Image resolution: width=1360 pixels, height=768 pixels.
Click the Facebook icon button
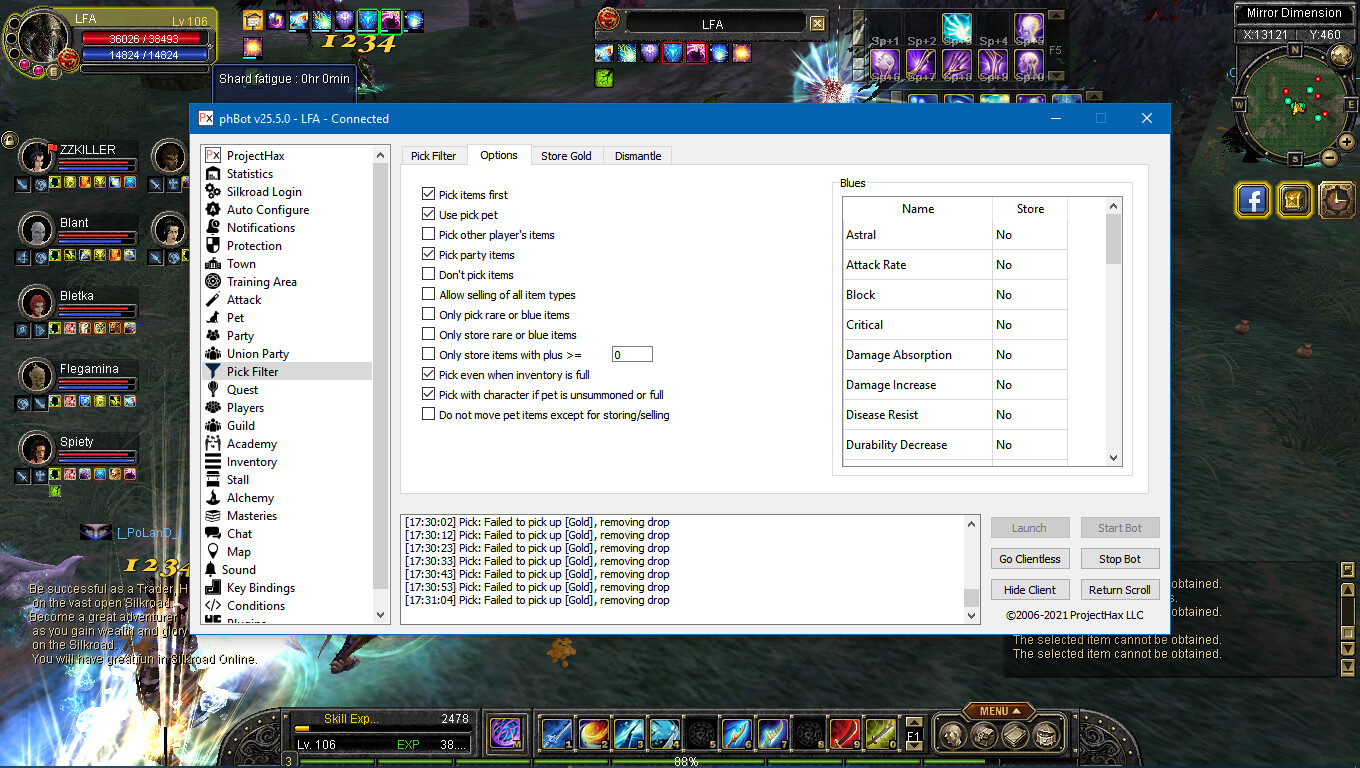[1252, 200]
